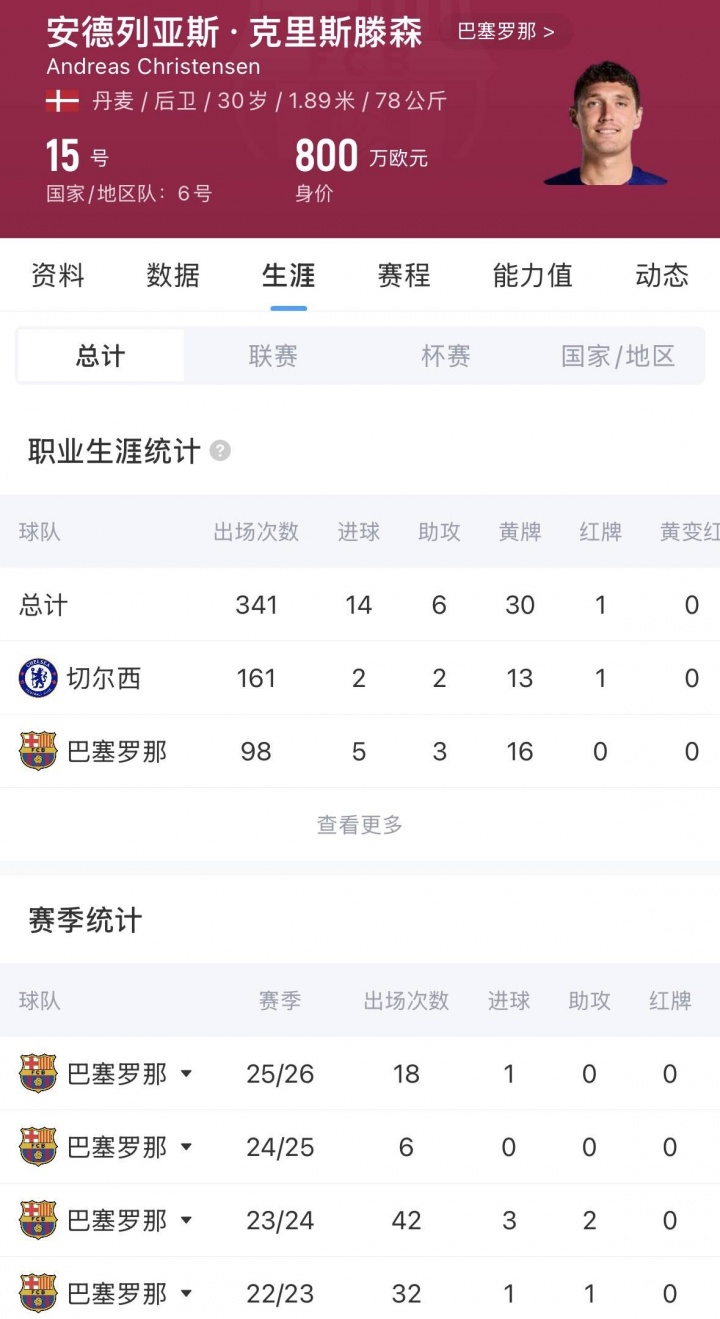
Task: Tap the Denmark flag icon
Action: [62, 101]
